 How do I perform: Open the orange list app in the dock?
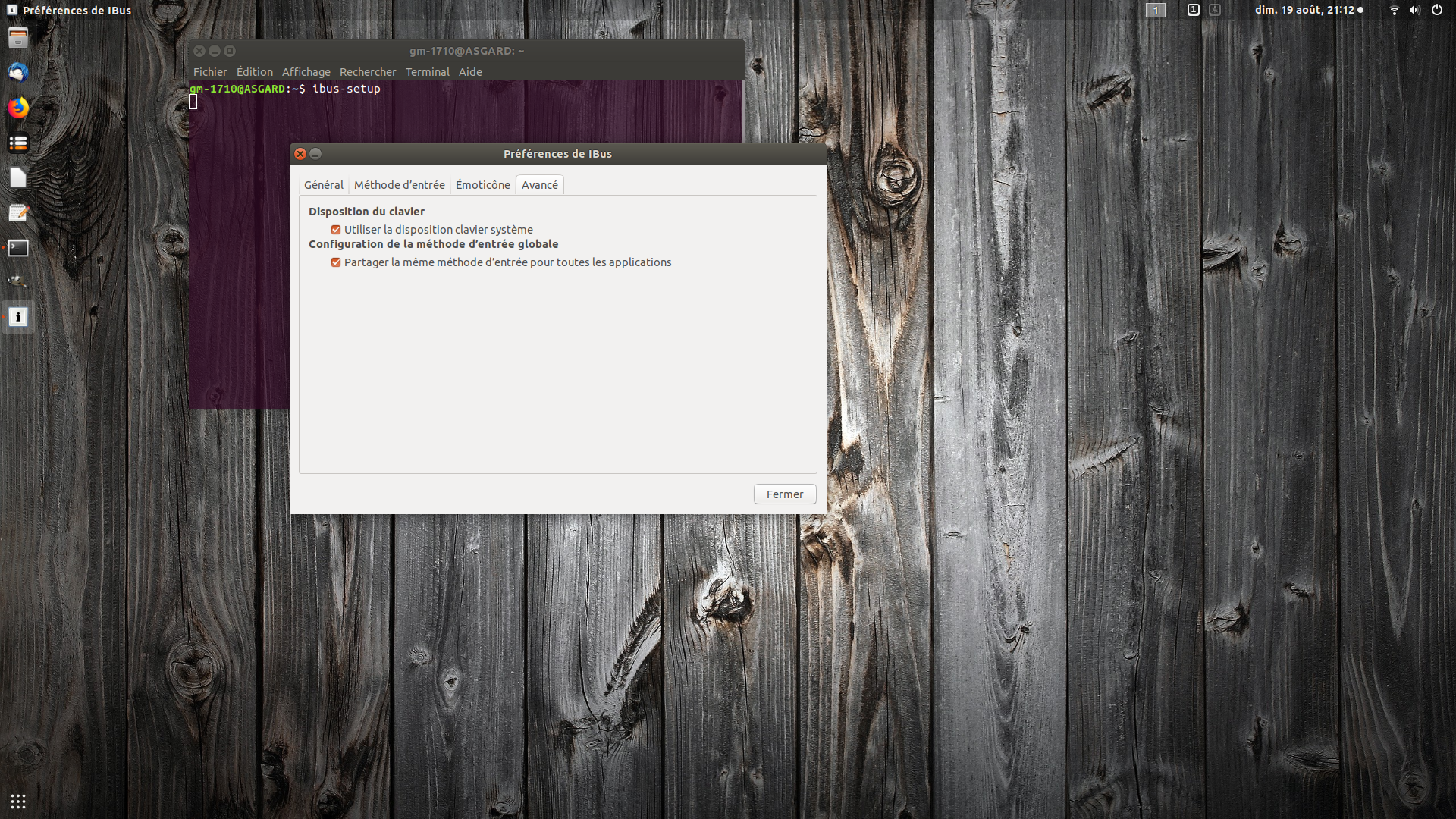pos(18,143)
